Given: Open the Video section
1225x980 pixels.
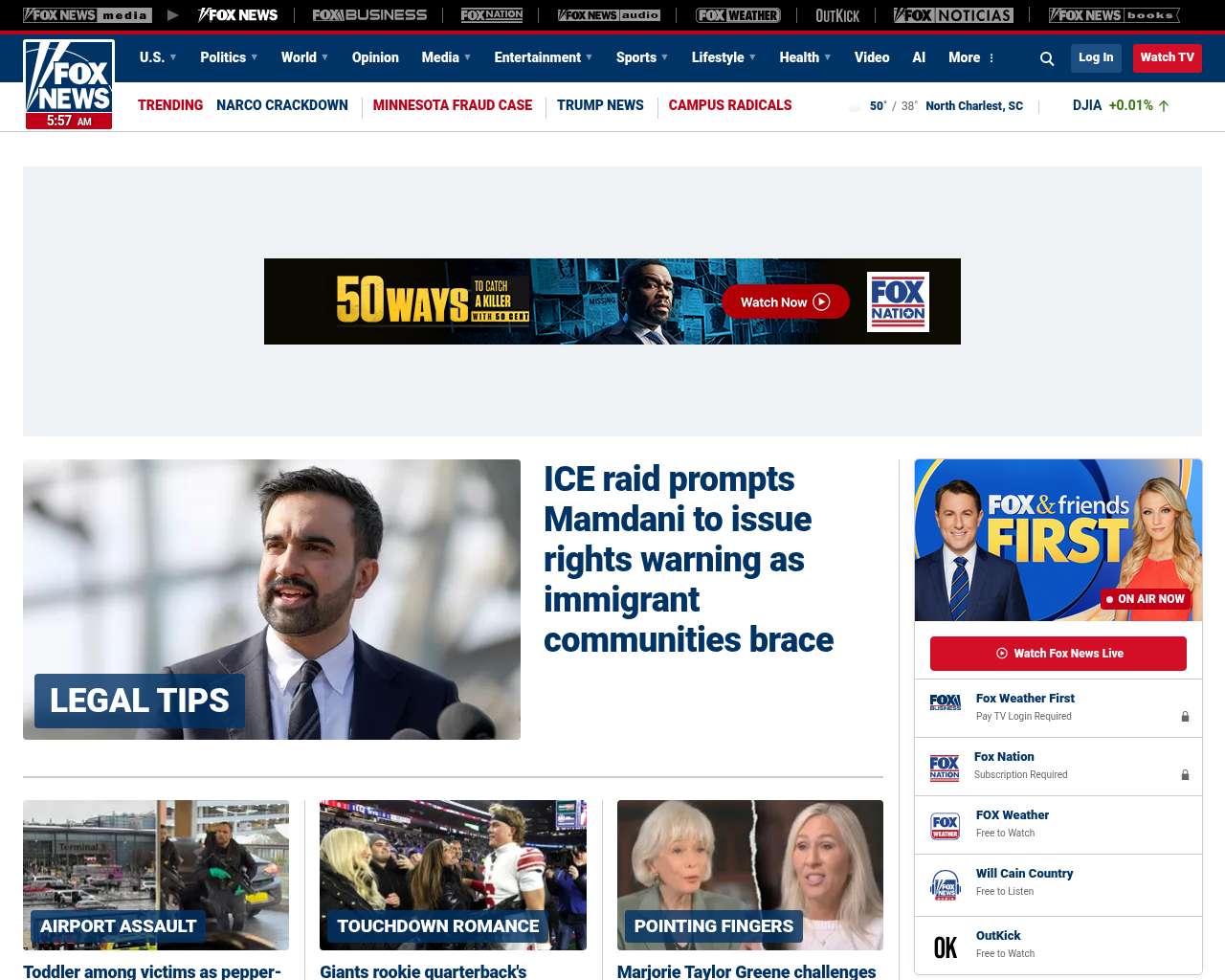Looking at the screenshot, I should tap(872, 57).
